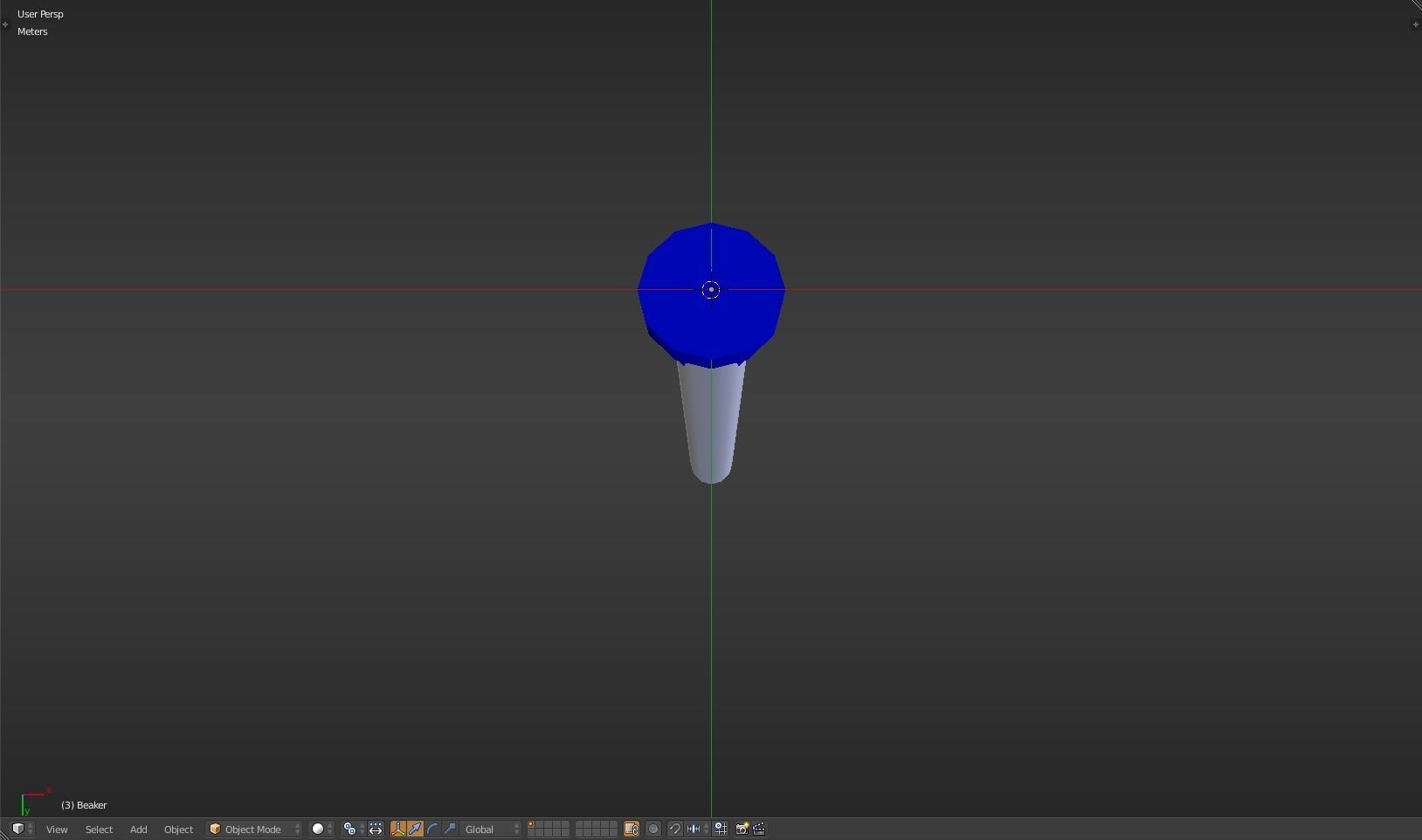Enable the scale manipulator icon
This screenshot has height=840, width=1422.
coord(451,829)
